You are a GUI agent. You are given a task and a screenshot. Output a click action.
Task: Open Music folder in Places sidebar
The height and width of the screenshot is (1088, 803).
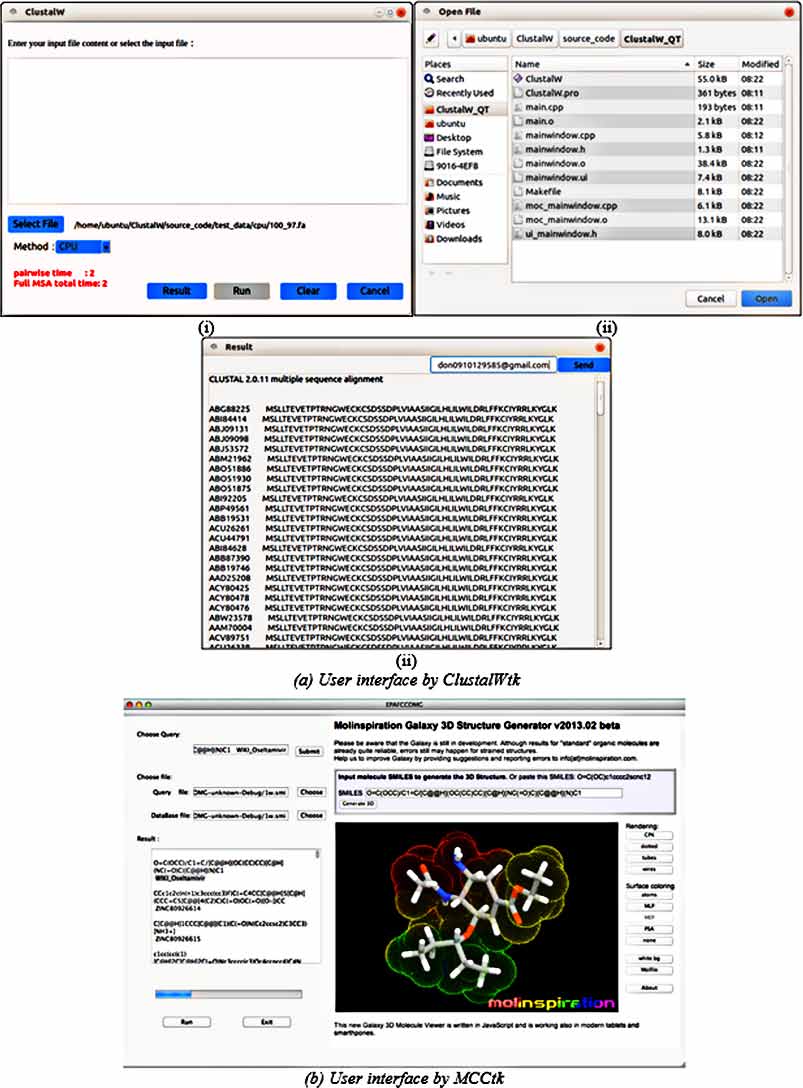pos(442,196)
